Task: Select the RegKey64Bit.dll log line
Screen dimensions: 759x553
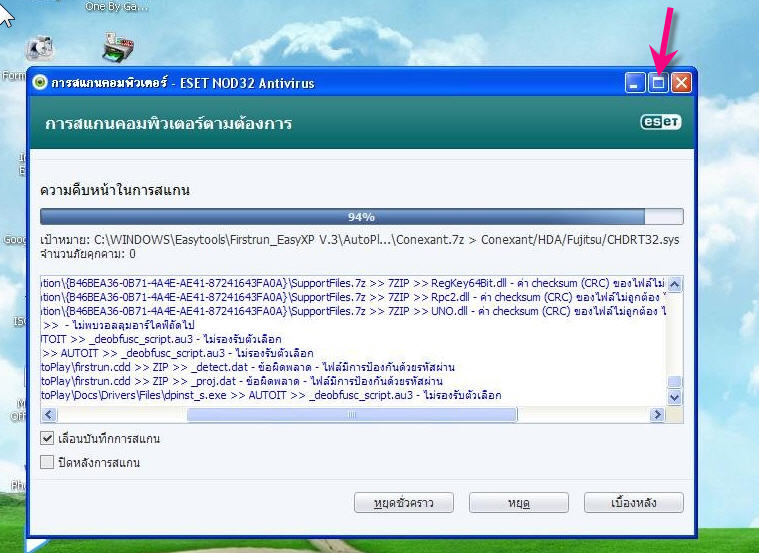Action: click(x=353, y=283)
